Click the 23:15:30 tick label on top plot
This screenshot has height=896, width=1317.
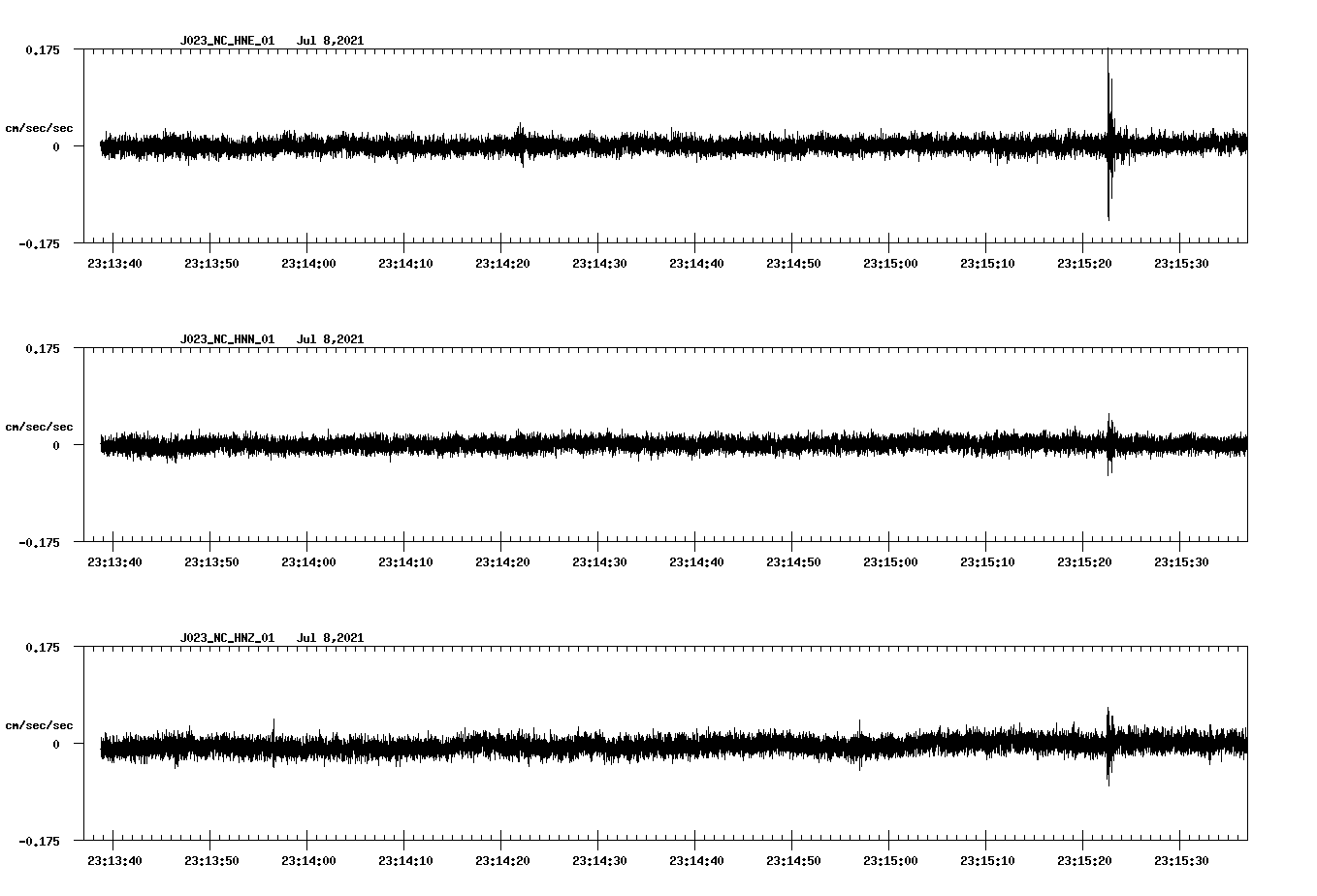[1179, 261]
